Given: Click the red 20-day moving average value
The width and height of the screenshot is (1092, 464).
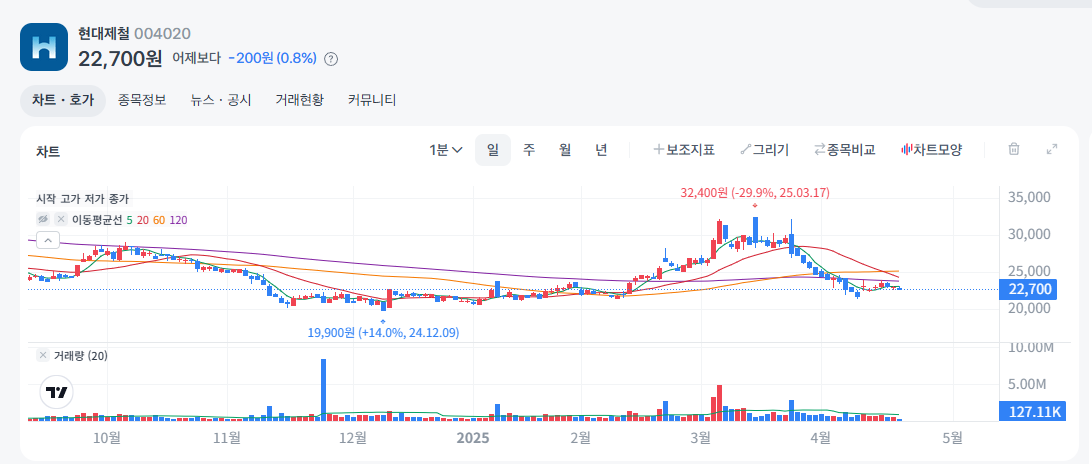Looking at the screenshot, I should pyautogui.click(x=142, y=219).
